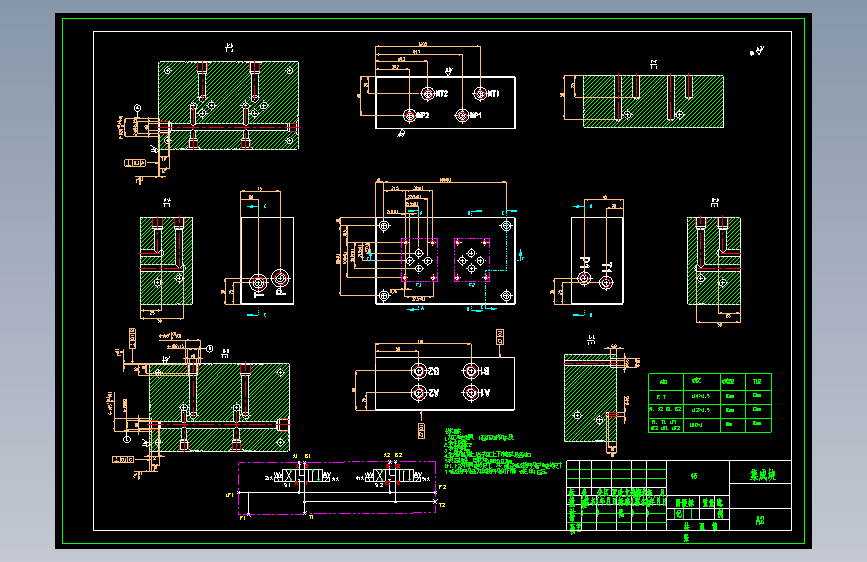Click the MP2 port label

(422, 116)
